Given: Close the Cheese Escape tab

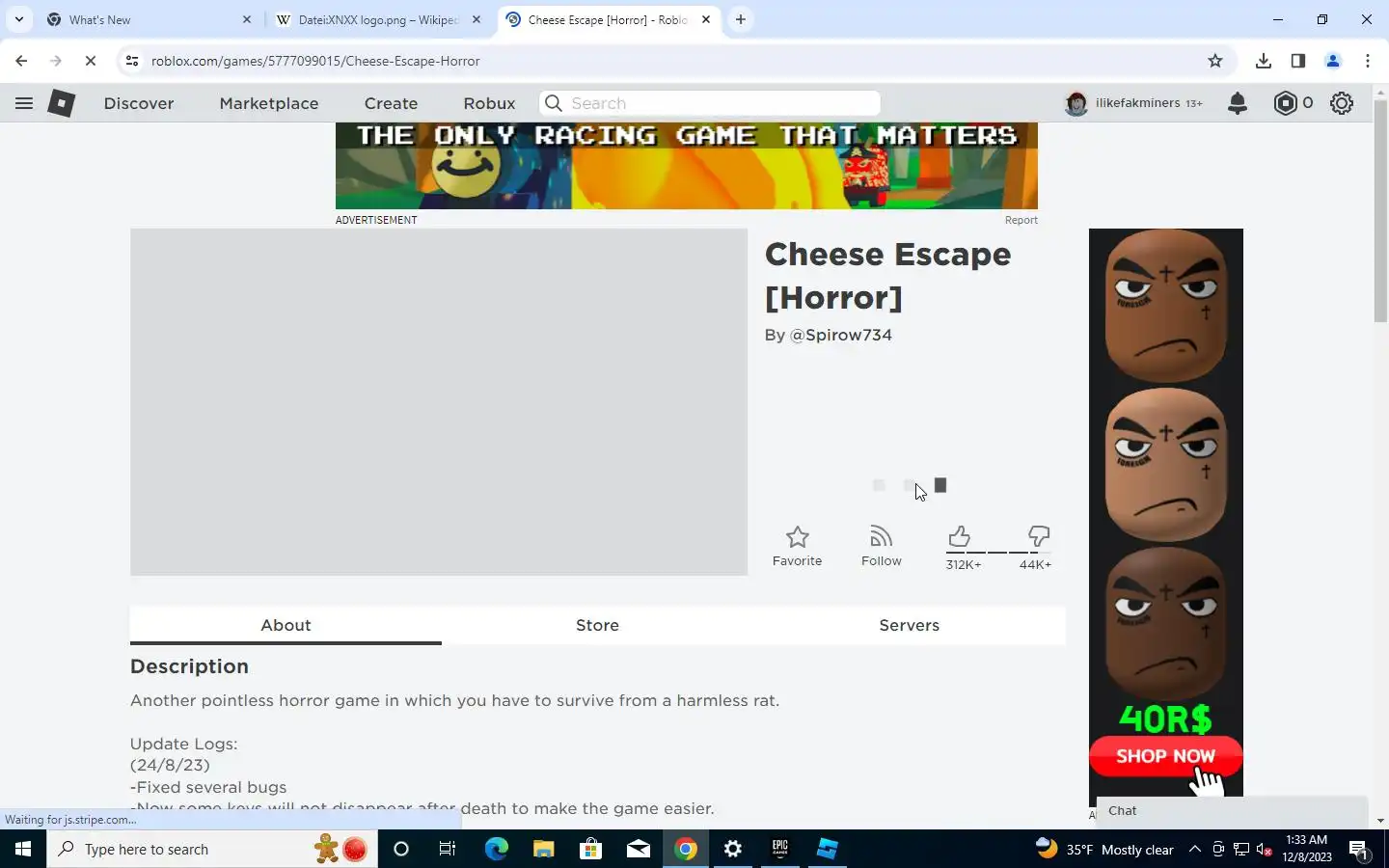Looking at the screenshot, I should pyautogui.click(x=706, y=19).
